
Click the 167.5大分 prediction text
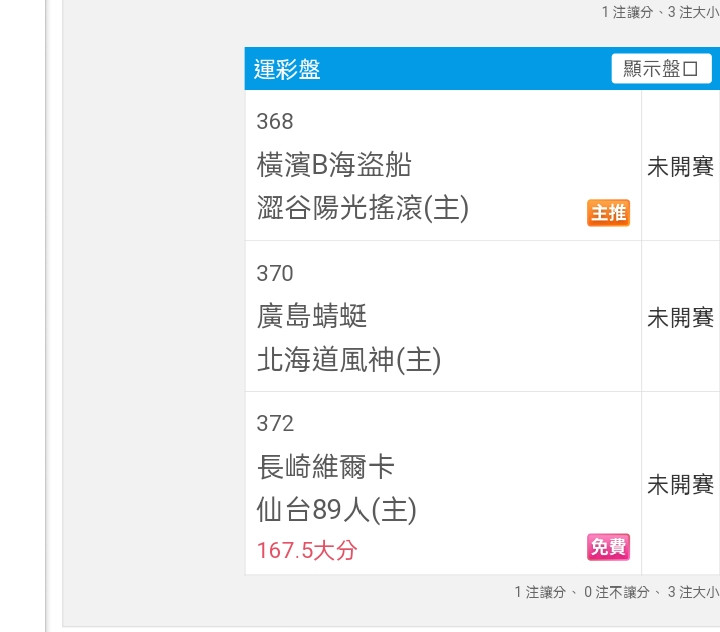[x=306, y=550]
